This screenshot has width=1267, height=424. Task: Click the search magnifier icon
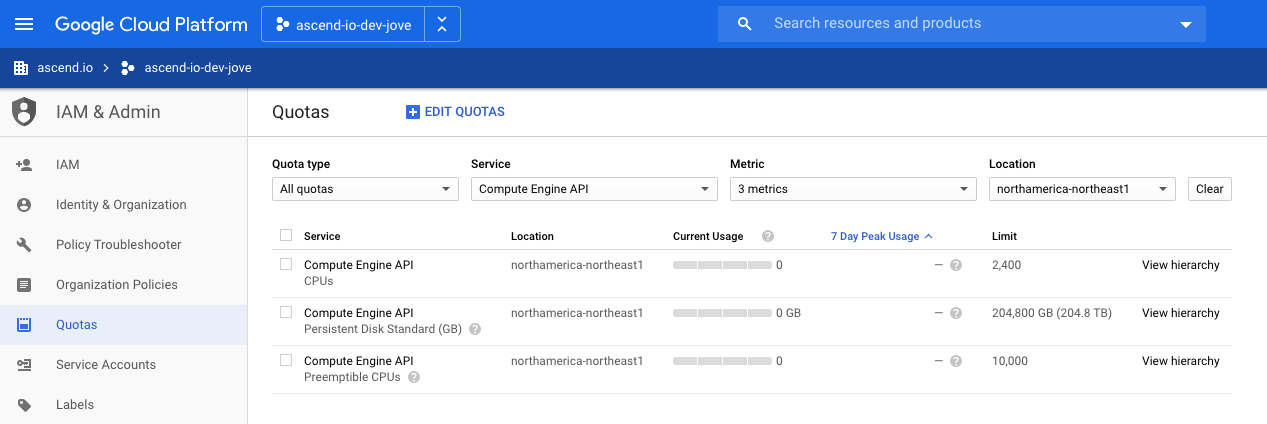744,24
